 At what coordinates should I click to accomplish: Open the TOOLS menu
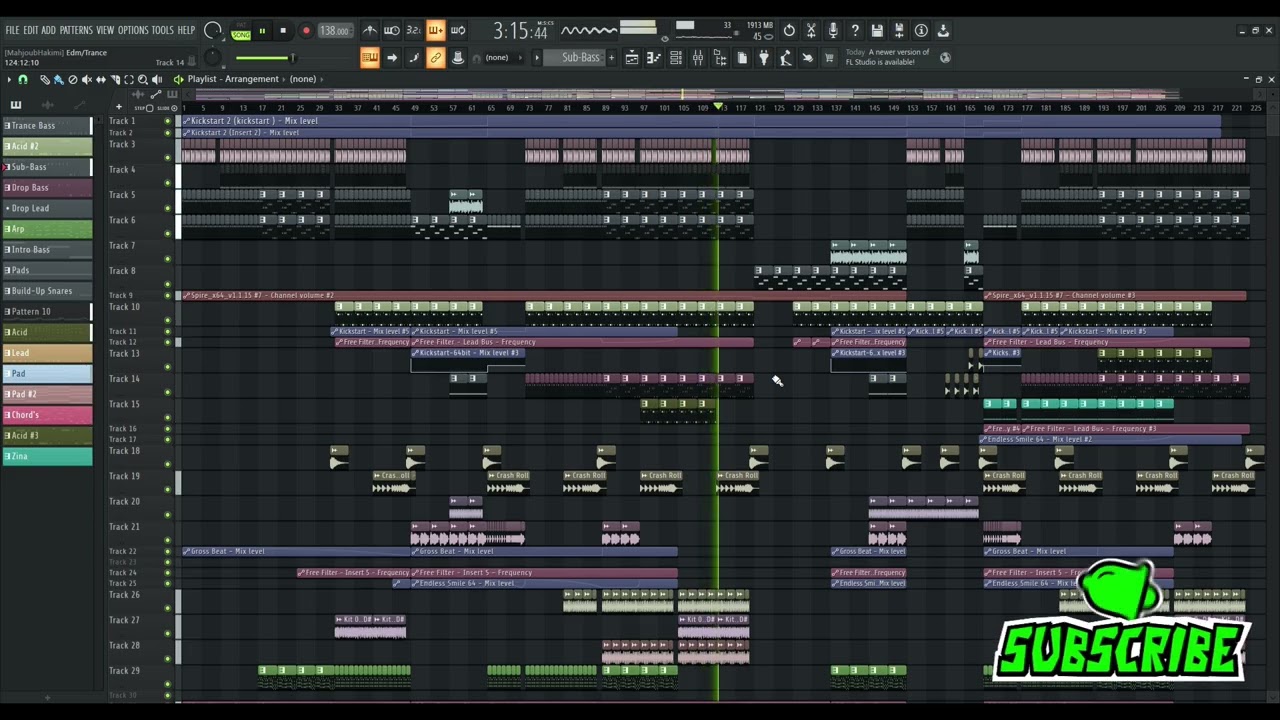coord(162,31)
